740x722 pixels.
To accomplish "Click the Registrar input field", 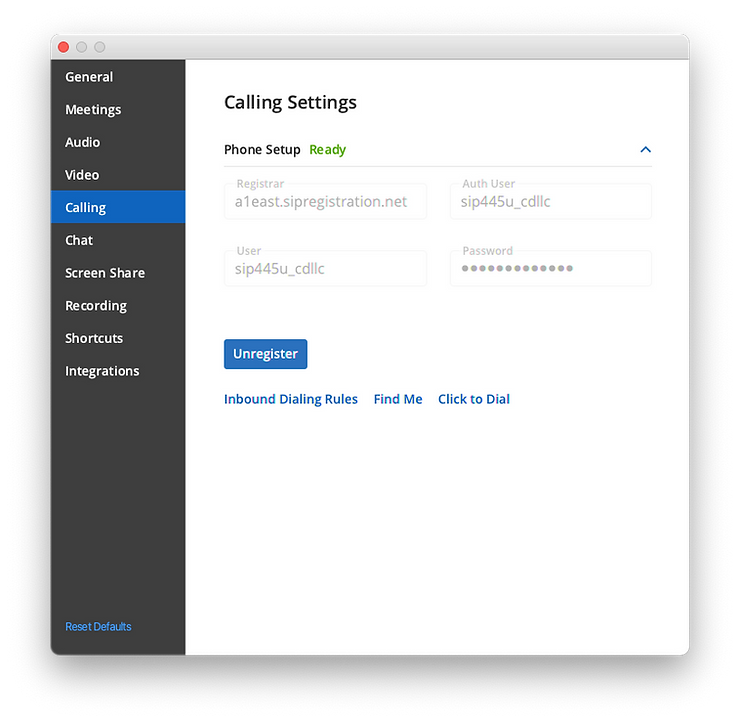I will [x=325, y=201].
